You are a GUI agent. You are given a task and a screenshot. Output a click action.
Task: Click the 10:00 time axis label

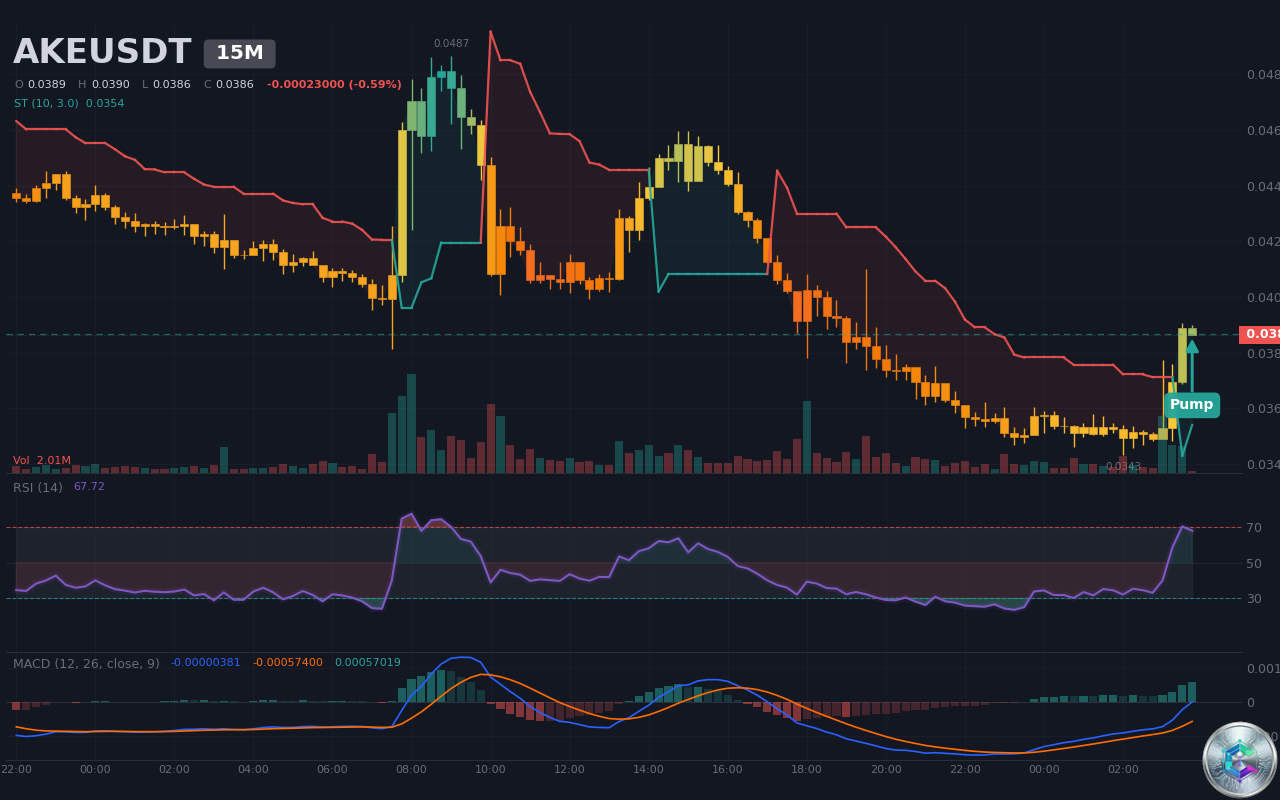coord(490,770)
